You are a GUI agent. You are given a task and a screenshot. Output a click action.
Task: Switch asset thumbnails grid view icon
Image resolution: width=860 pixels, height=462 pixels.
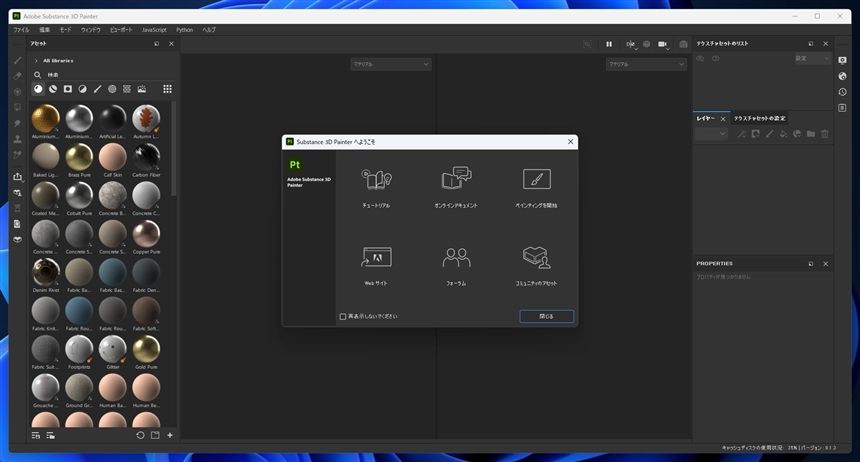167,89
